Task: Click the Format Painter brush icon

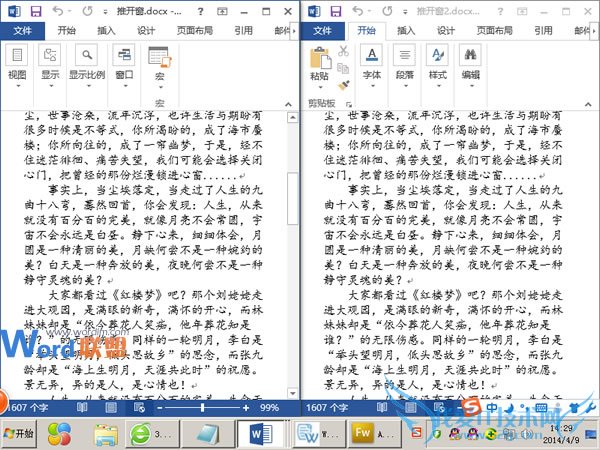Action: pyautogui.click(x=343, y=85)
